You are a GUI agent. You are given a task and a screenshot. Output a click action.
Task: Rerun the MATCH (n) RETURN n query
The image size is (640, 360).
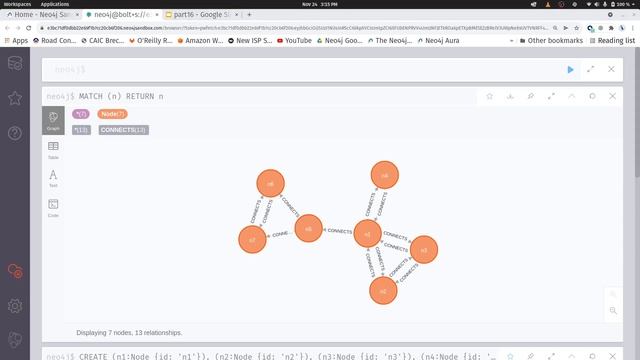click(x=592, y=96)
